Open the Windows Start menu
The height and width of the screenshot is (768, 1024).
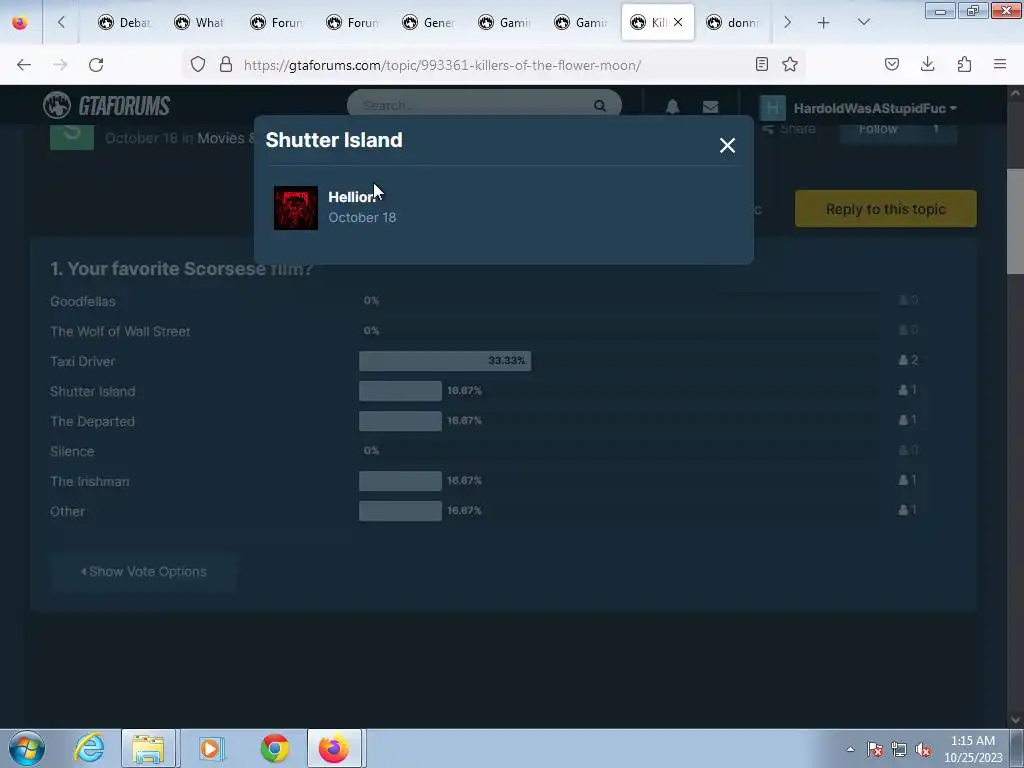click(x=27, y=748)
